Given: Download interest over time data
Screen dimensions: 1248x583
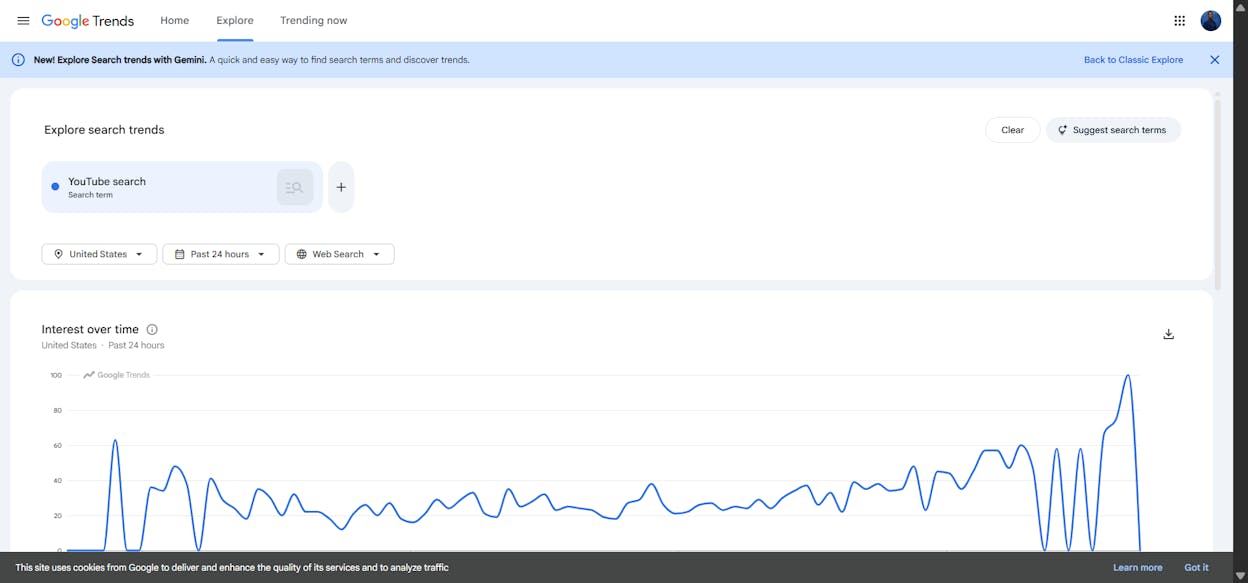Looking at the screenshot, I should tap(1168, 334).
